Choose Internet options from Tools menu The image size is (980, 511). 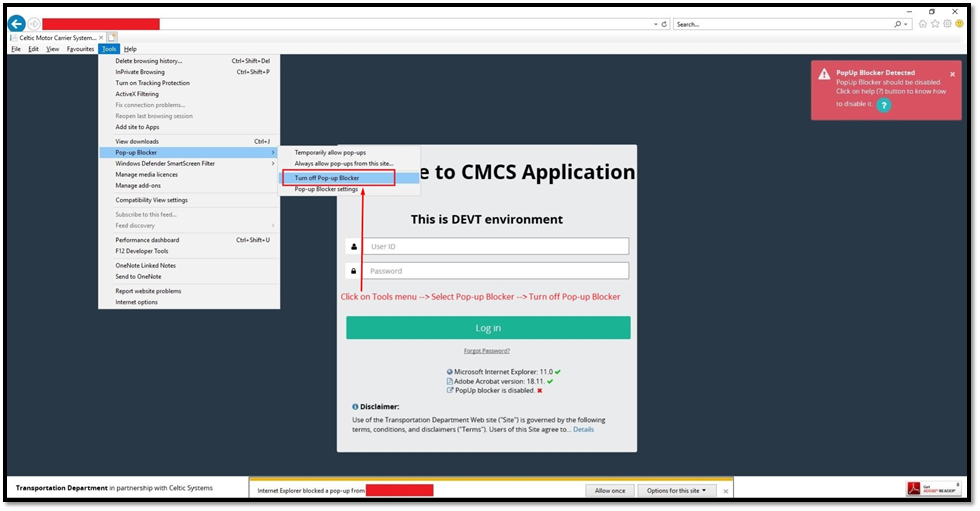tap(136, 301)
